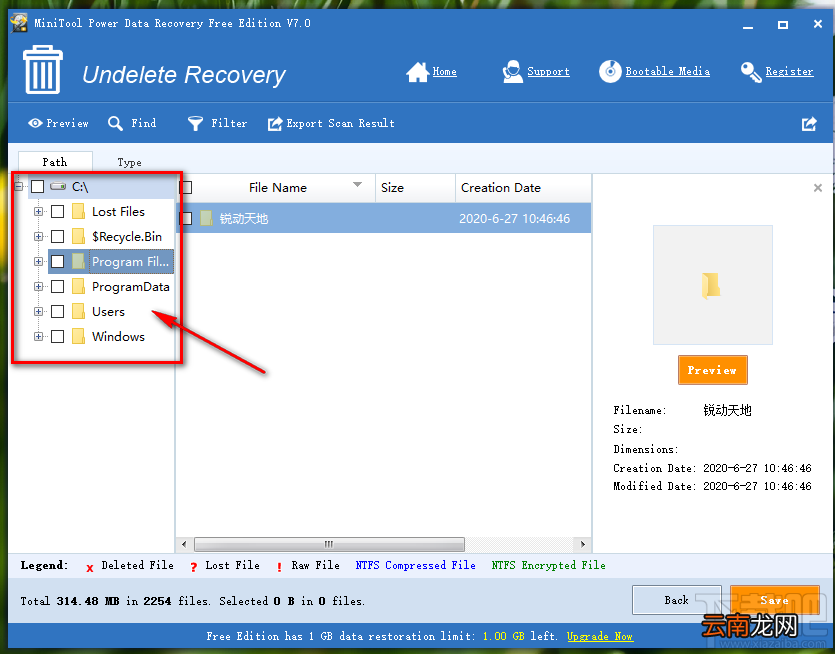Click the orange Preview button

point(713,370)
